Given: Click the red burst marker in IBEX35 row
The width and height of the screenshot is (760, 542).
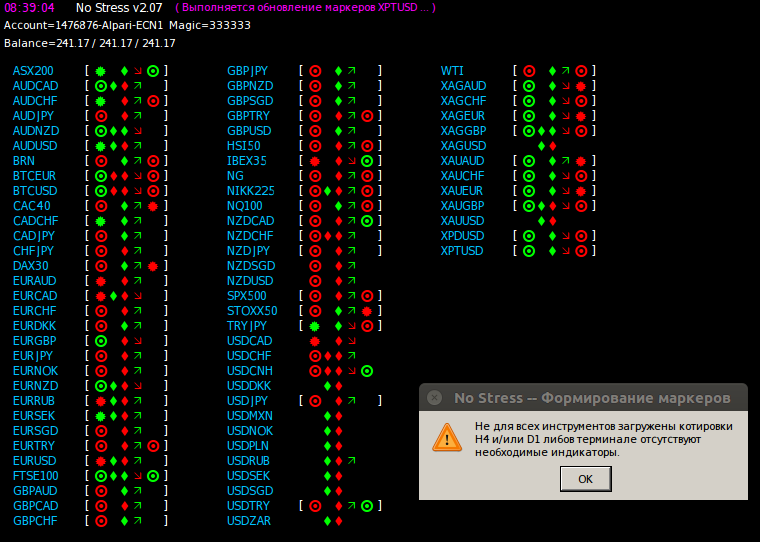Looking at the screenshot, I should tap(315, 161).
